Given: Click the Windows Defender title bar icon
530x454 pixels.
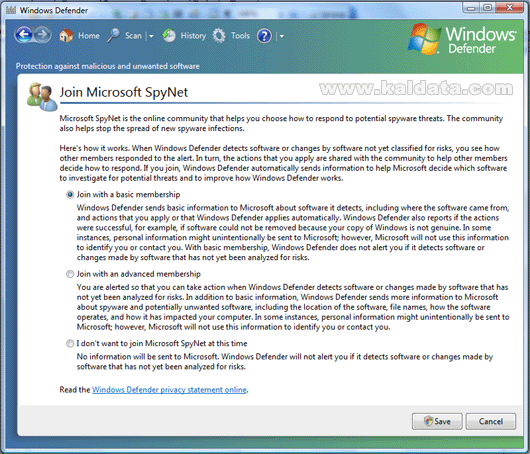Looking at the screenshot, I should point(11,10).
